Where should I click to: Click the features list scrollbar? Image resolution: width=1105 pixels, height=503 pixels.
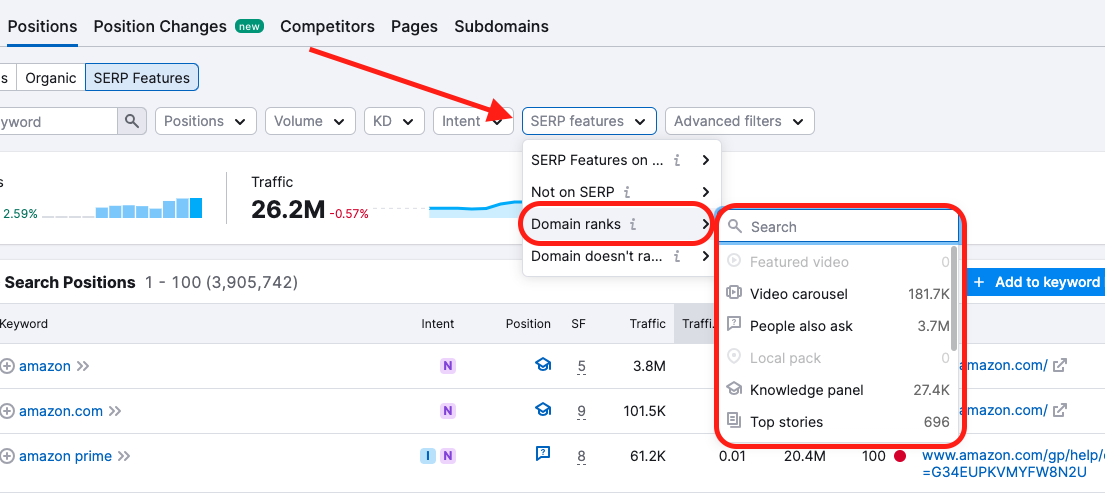(x=954, y=299)
